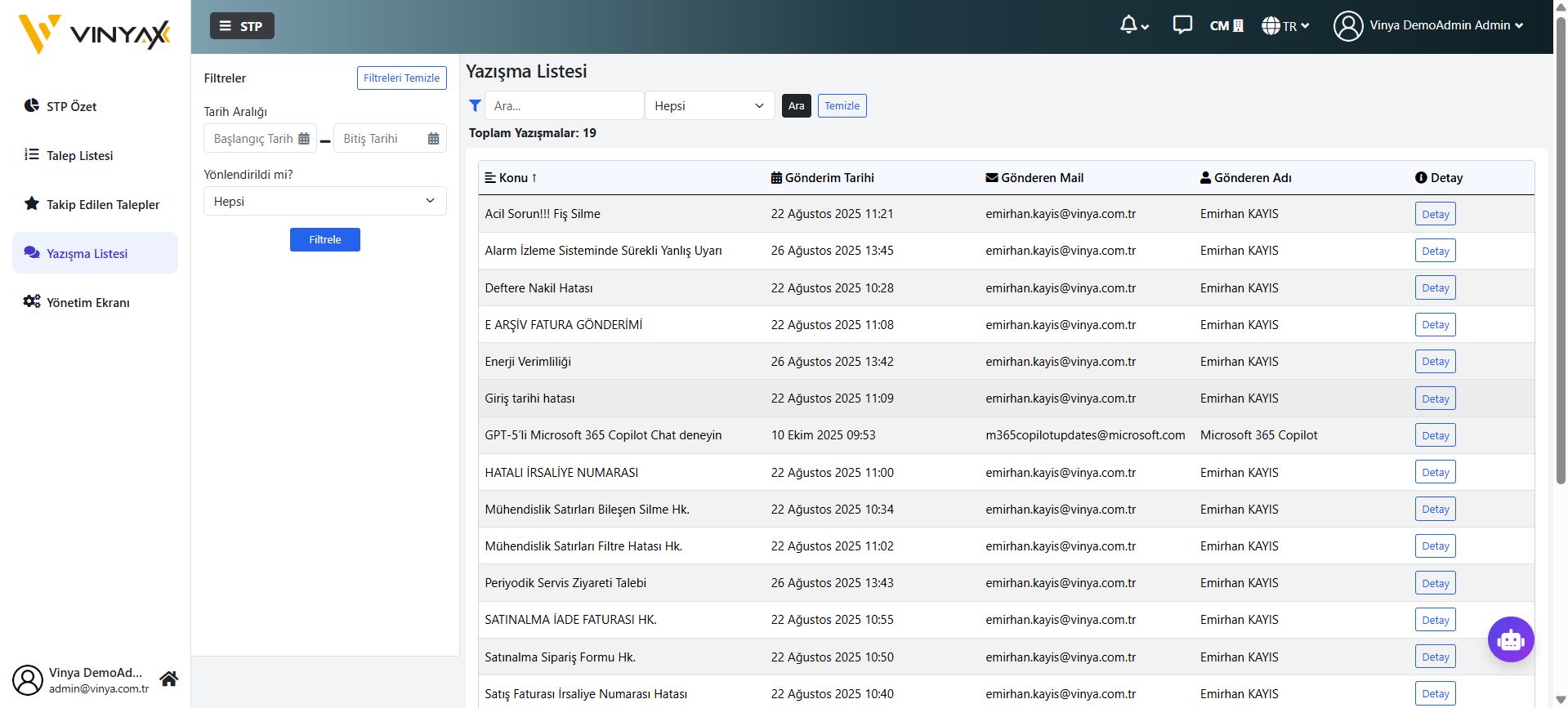Clear filters with Filtreleri Temizle

point(402,78)
